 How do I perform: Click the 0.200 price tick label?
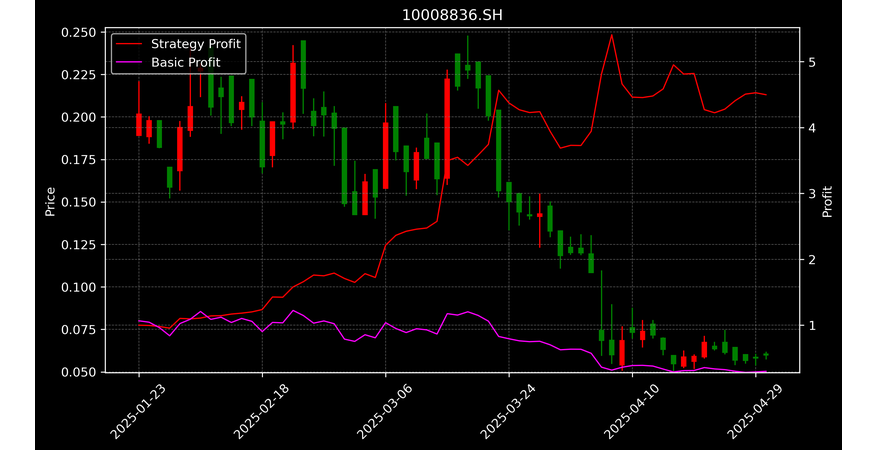pyautogui.click(x=78, y=118)
